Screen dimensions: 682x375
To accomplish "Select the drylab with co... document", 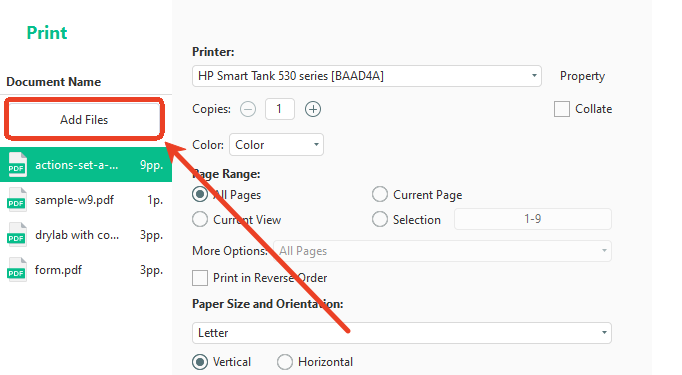I will point(86,235).
